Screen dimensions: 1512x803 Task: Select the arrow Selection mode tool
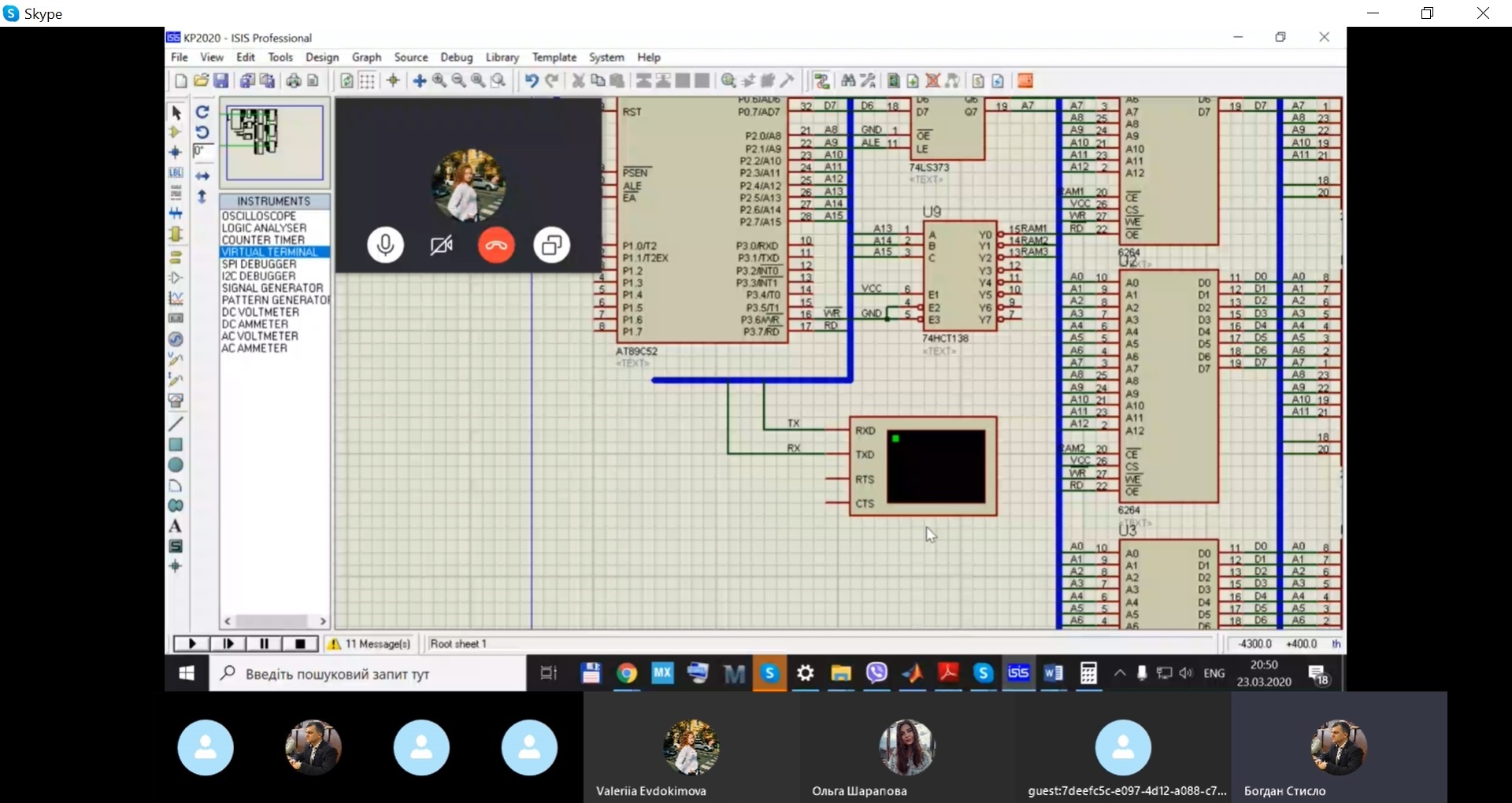tap(176, 113)
